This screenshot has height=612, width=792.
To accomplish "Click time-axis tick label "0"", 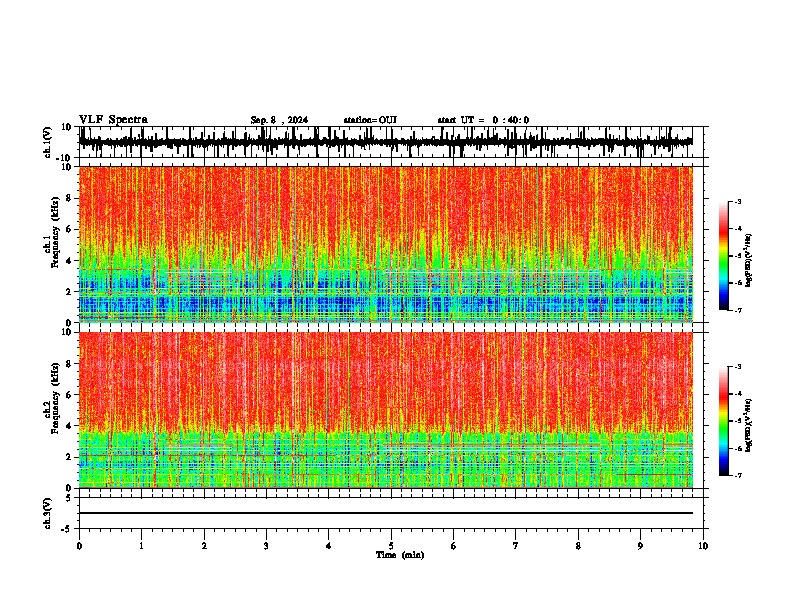I will point(79,546).
